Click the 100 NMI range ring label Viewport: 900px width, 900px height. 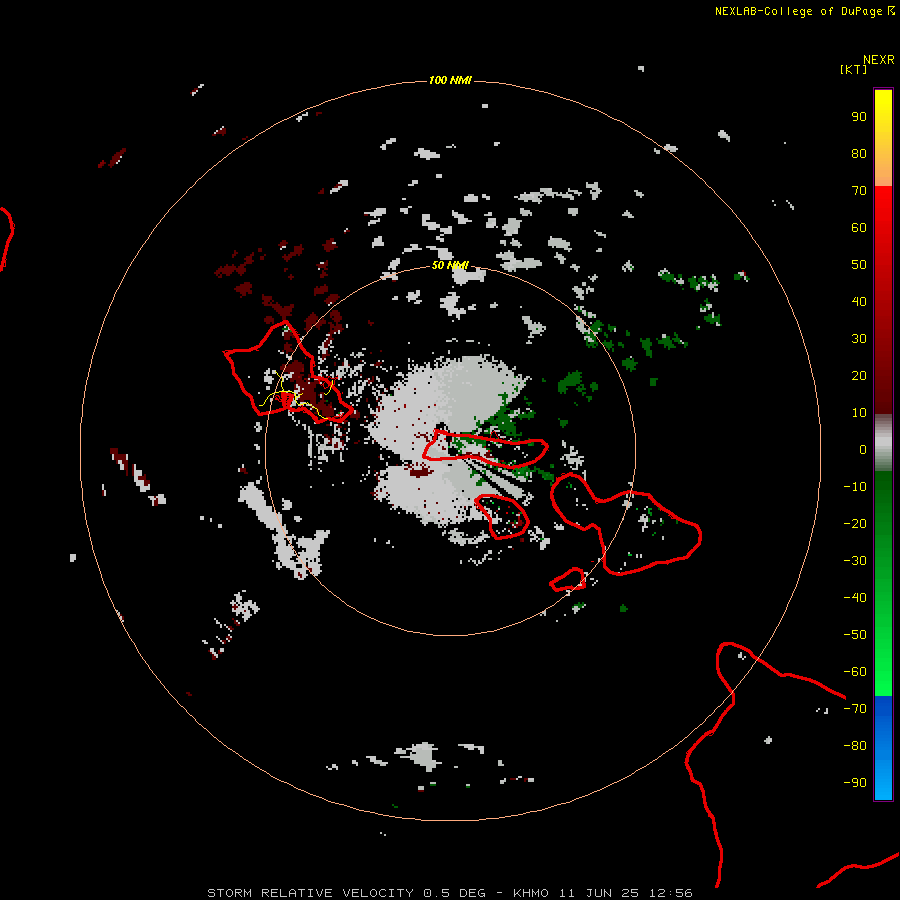450,80
